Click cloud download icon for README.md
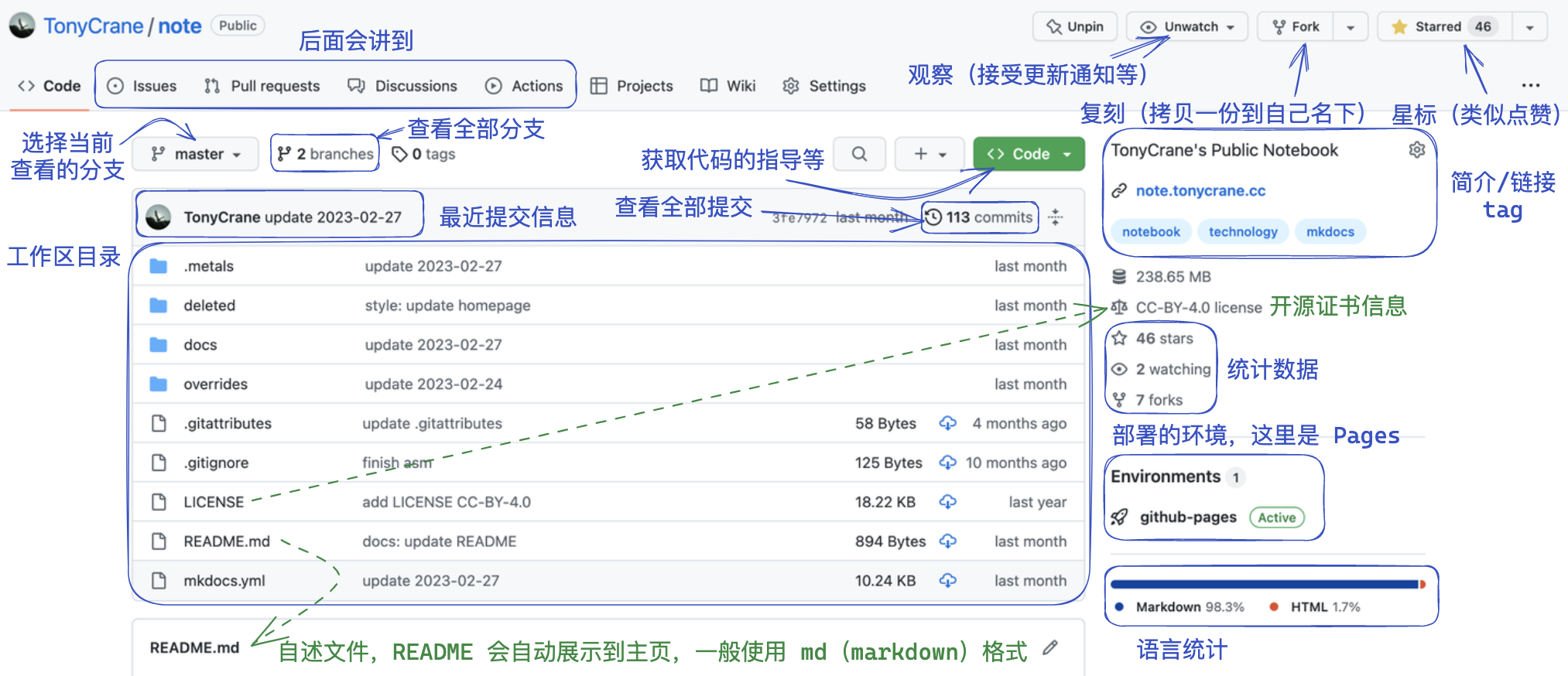The width and height of the screenshot is (1568, 676). point(947,541)
